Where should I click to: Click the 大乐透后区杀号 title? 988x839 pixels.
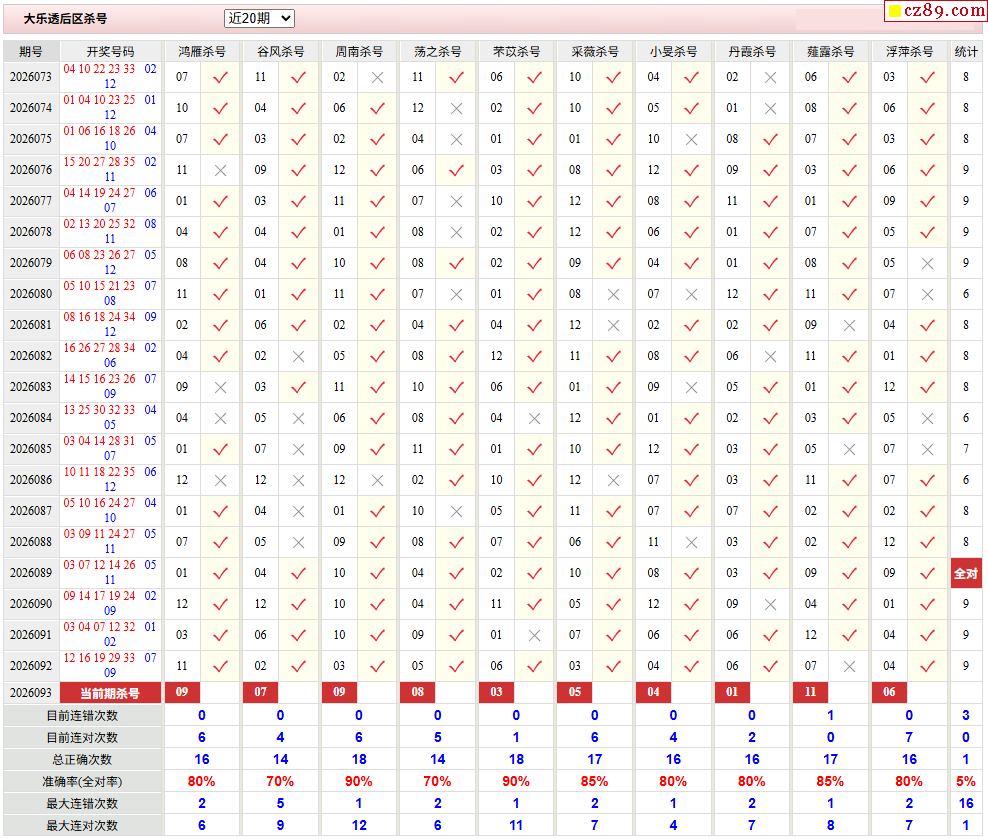66,19
